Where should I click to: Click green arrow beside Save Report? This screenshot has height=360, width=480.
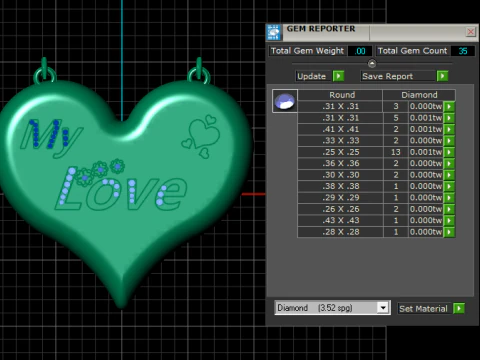click(442, 76)
